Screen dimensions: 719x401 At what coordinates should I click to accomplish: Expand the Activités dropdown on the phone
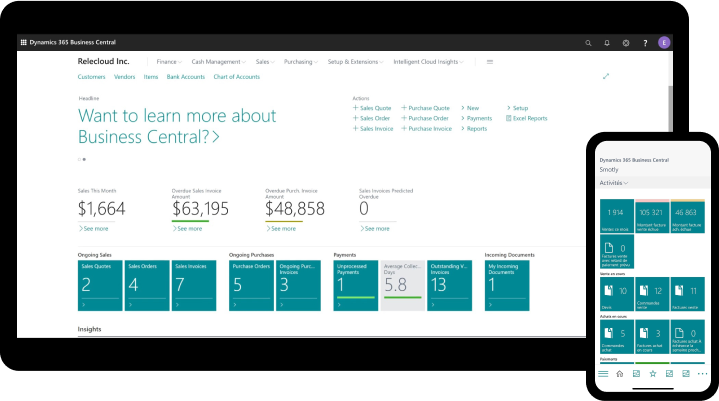click(614, 182)
